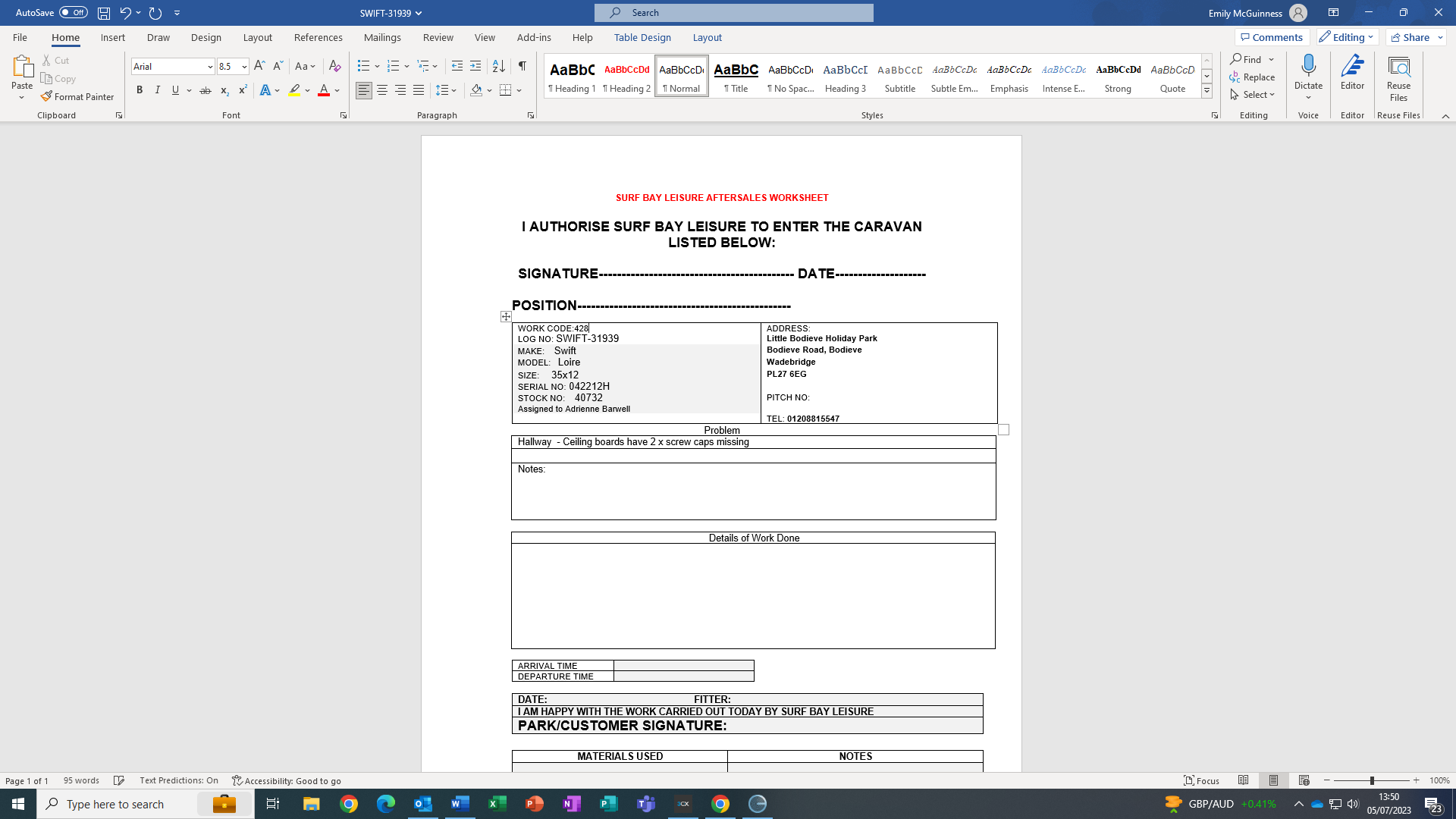Viewport: 1456px width, 819px height.
Task: Toggle Bold formatting
Action: coord(140,90)
